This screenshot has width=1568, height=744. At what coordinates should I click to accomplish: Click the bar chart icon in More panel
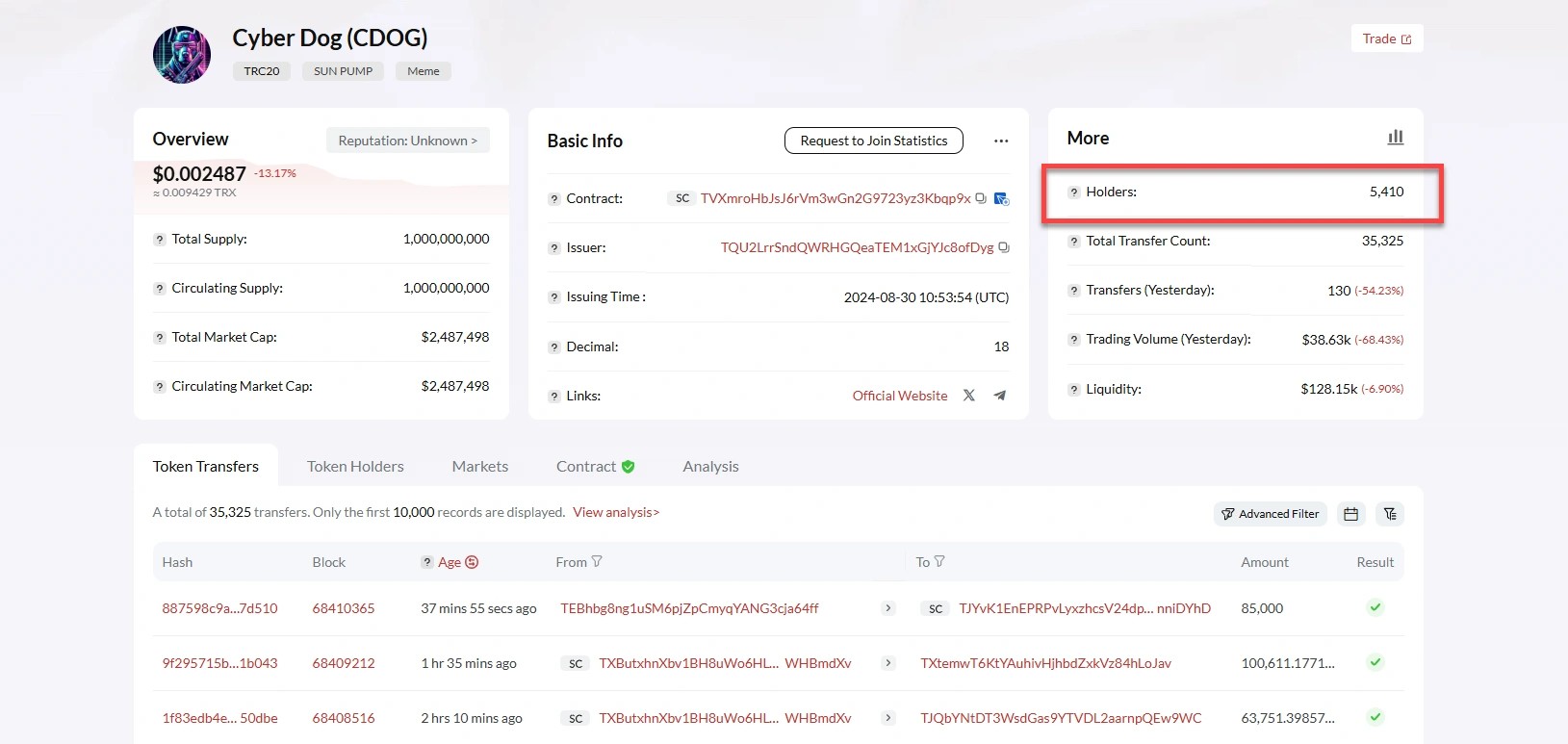coord(1395,138)
